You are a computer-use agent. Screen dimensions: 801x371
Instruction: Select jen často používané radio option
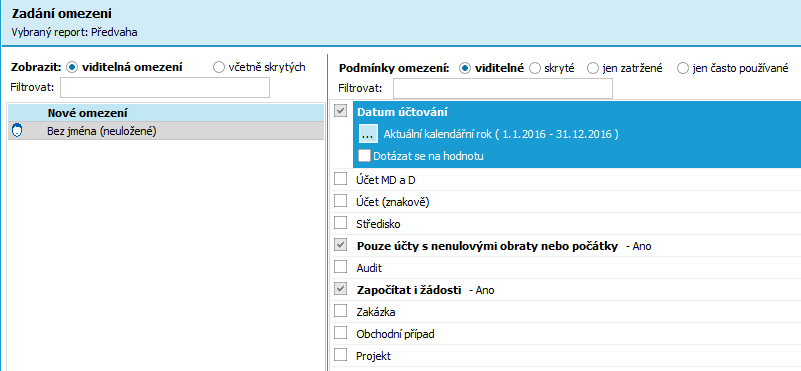(x=682, y=68)
